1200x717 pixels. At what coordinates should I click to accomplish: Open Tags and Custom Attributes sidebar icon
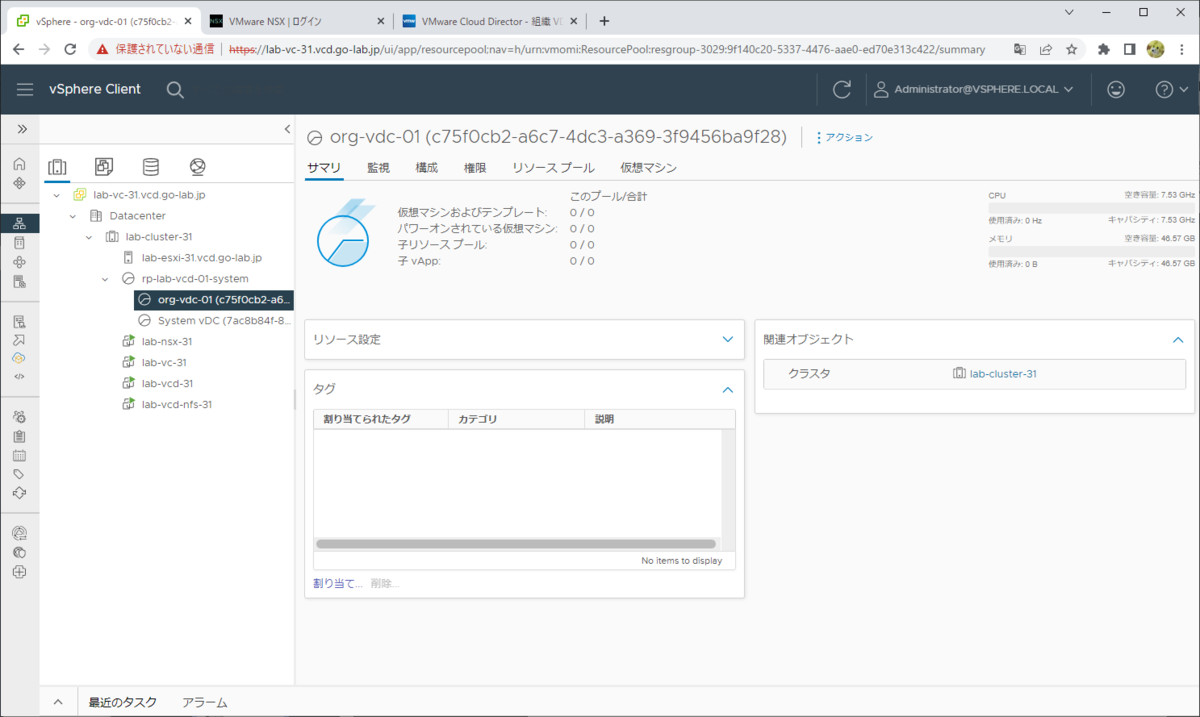tap(19, 474)
